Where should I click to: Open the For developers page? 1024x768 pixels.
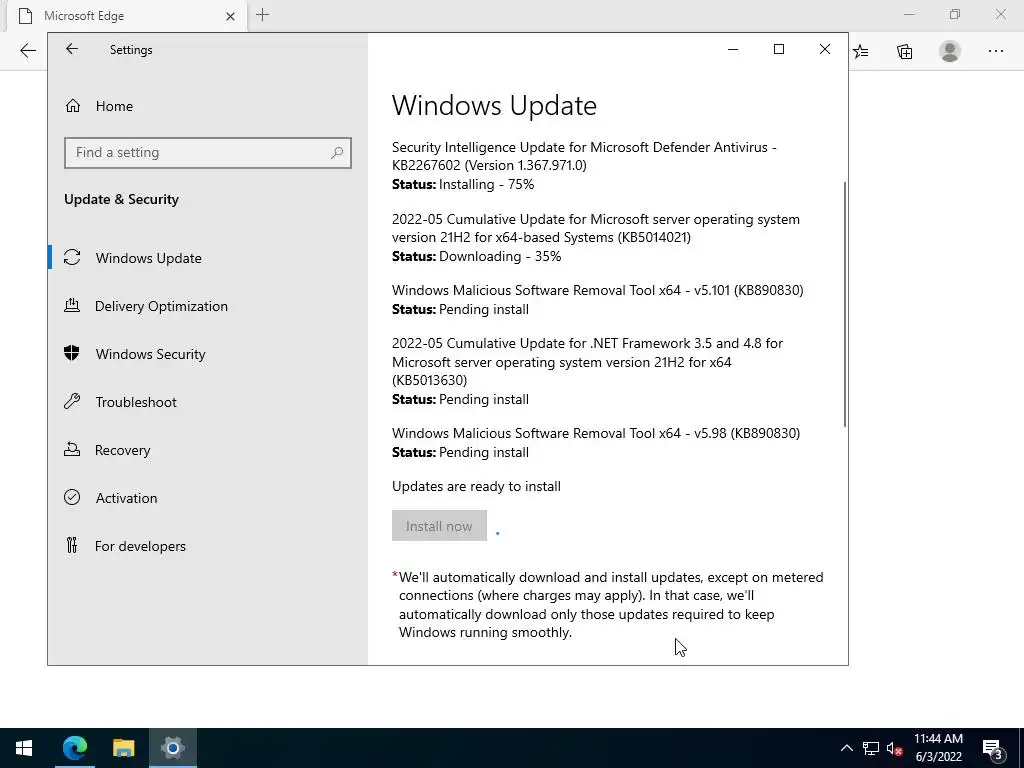point(208,546)
